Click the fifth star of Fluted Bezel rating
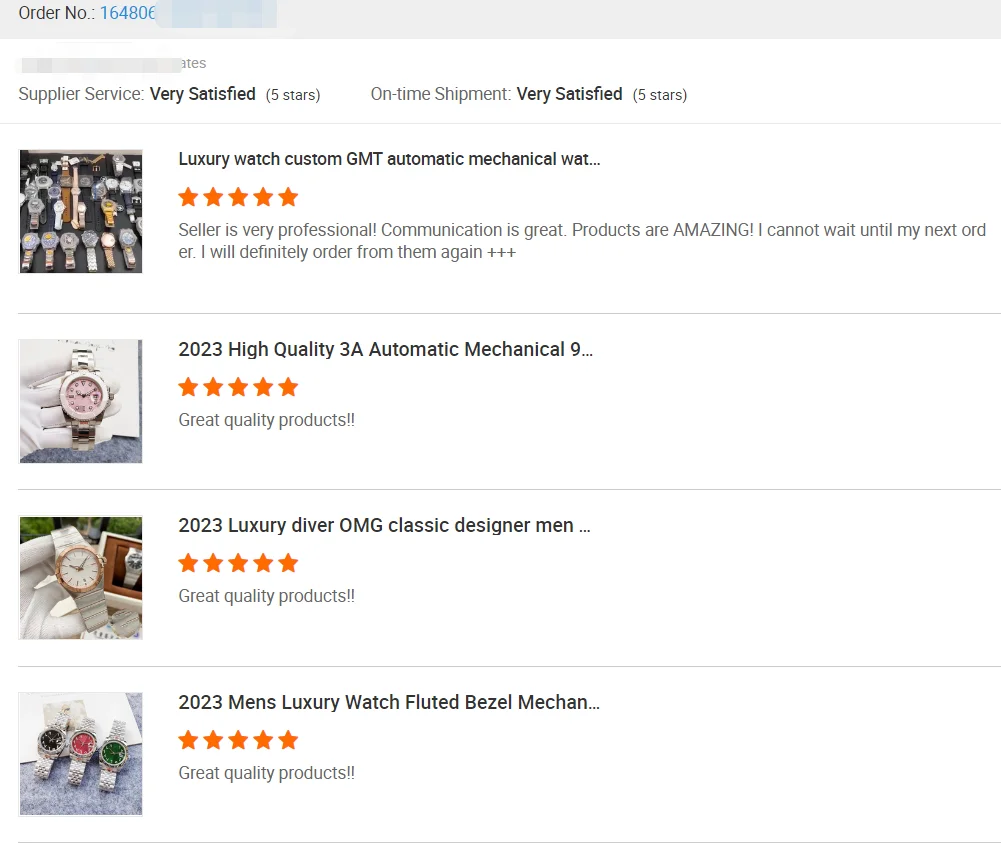1001x845 pixels. pyautogui.click(x=288, y=740)
